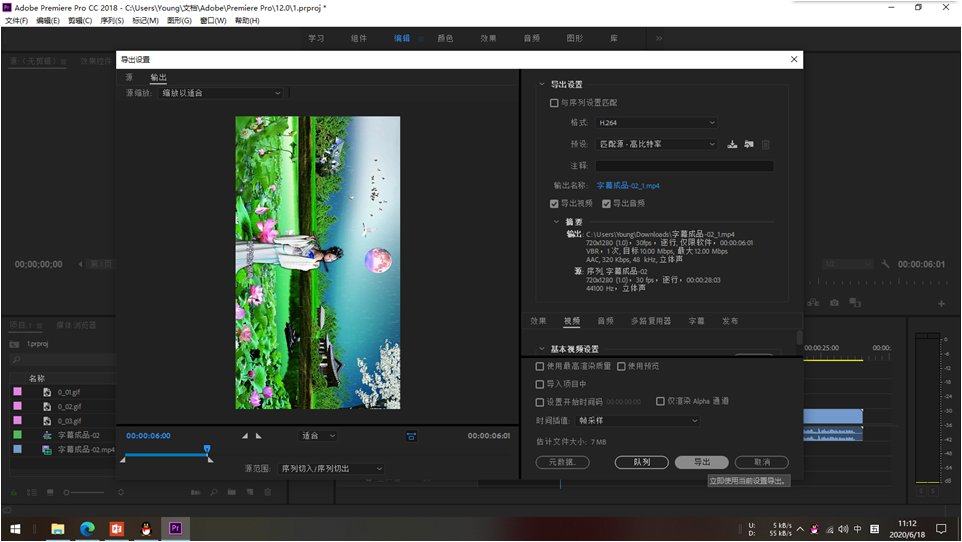Click the 元数据 metadata button
The image size is (962, 542).
(x=562, y=462)
